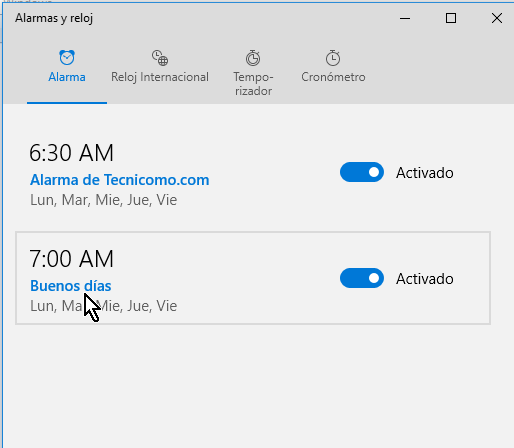Click Activado label next to 6:30 AM alarm
The image size is (514, 448).
(425, 173)
